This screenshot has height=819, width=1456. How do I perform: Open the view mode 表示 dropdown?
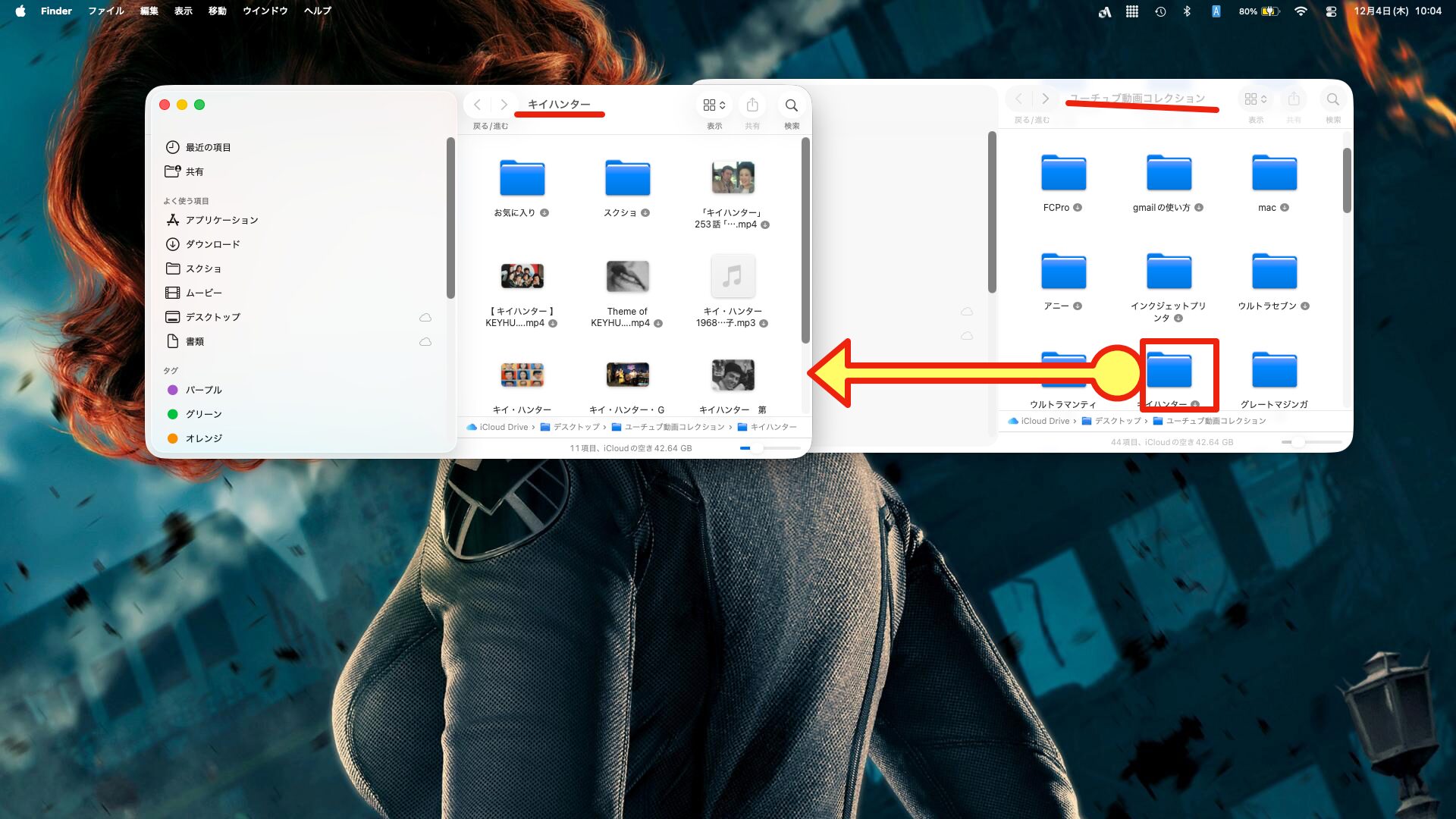[714, 105]
